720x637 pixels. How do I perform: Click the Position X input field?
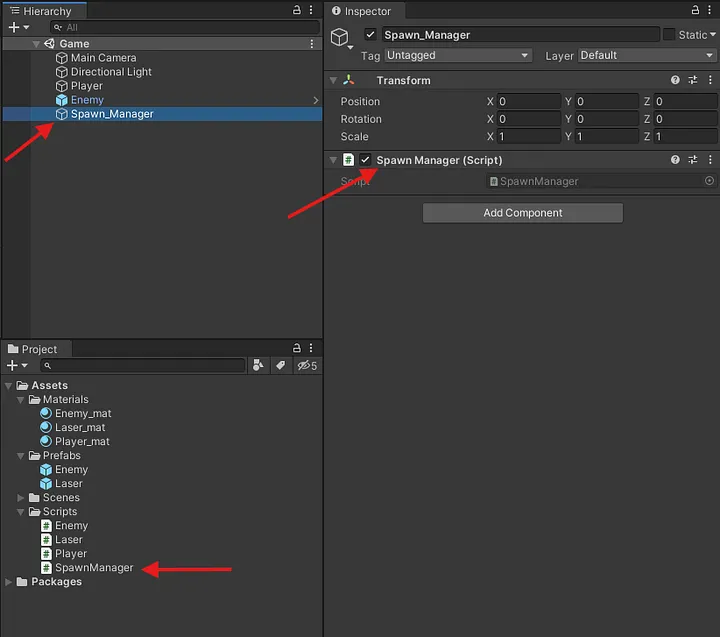(x=528, y=102)
